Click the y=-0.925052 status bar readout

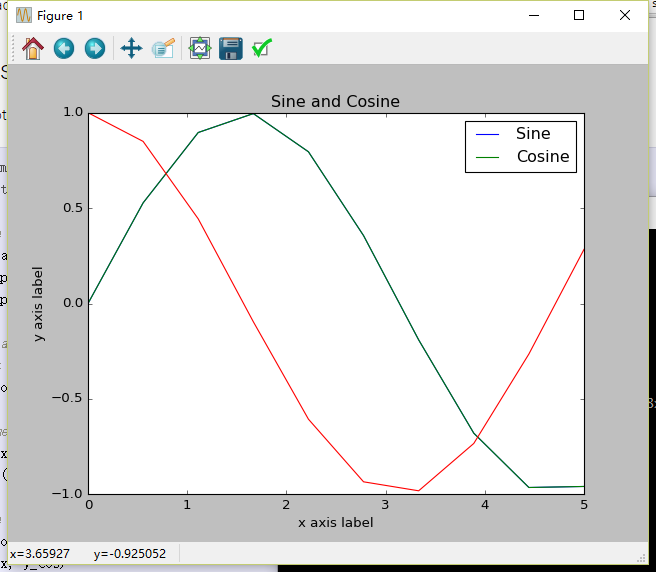[130, 554]
